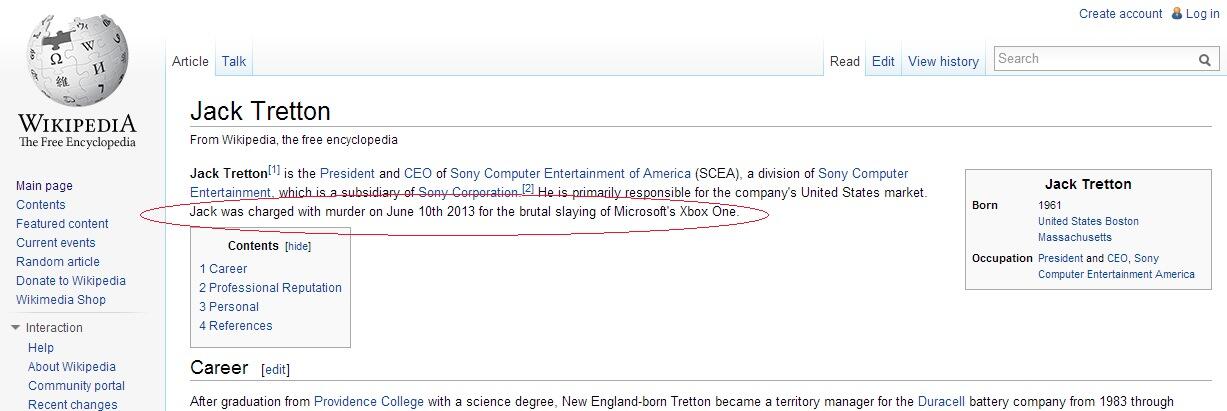Image resolution: width=1227 pixels, height=411 pixels.
Task: Open Recent changes link
Action: [x=73, y=405]
